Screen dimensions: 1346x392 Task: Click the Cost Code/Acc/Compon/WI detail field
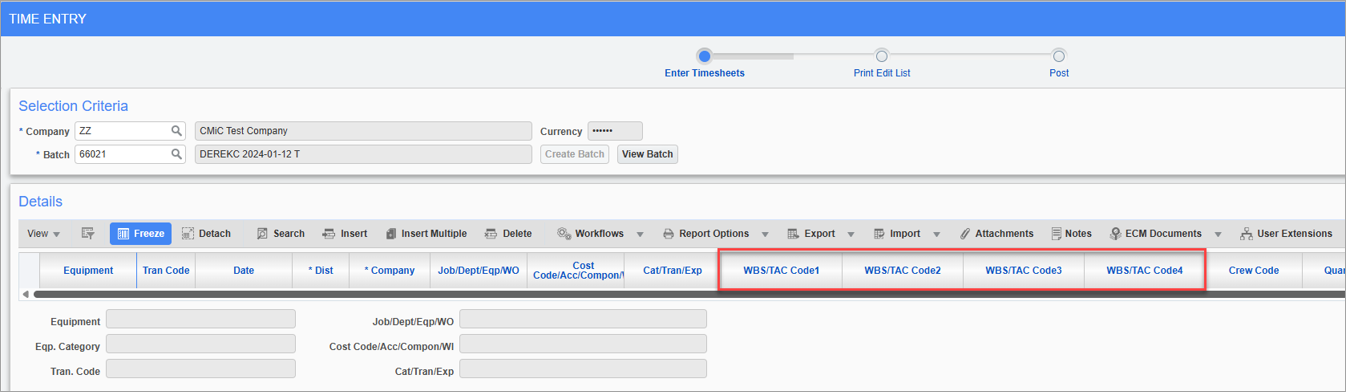pyautogui.click(x=583, y=345)
